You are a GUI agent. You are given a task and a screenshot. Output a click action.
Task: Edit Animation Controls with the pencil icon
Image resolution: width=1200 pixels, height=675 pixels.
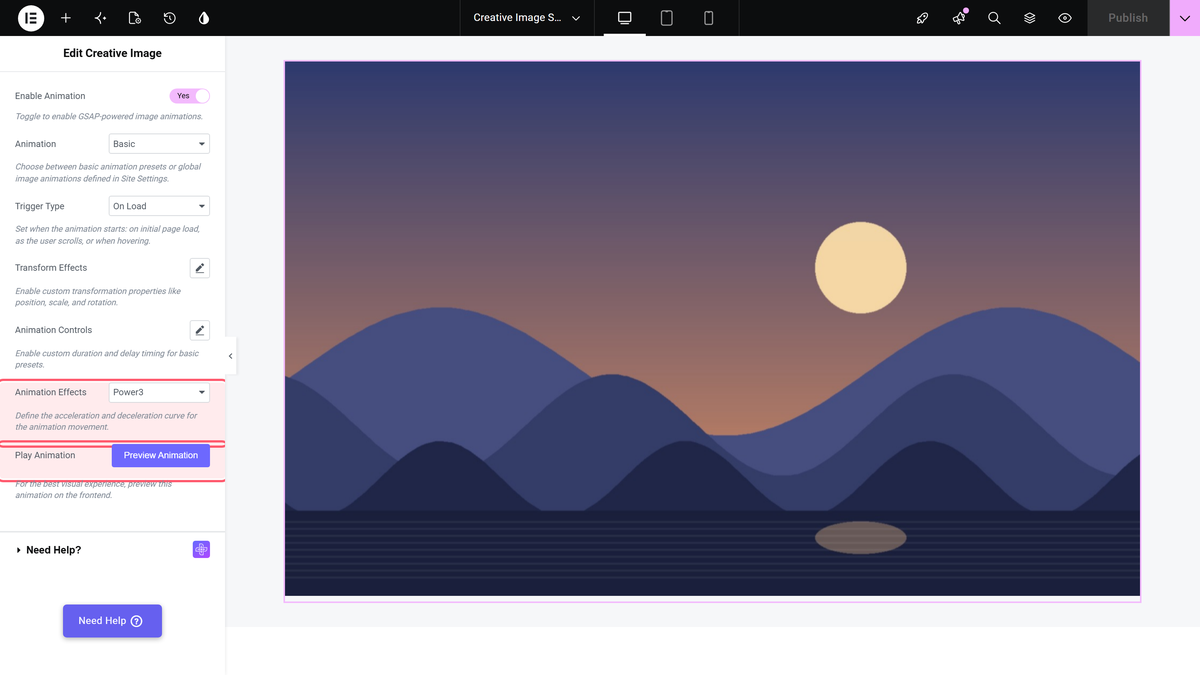click(x=200, y=330)
